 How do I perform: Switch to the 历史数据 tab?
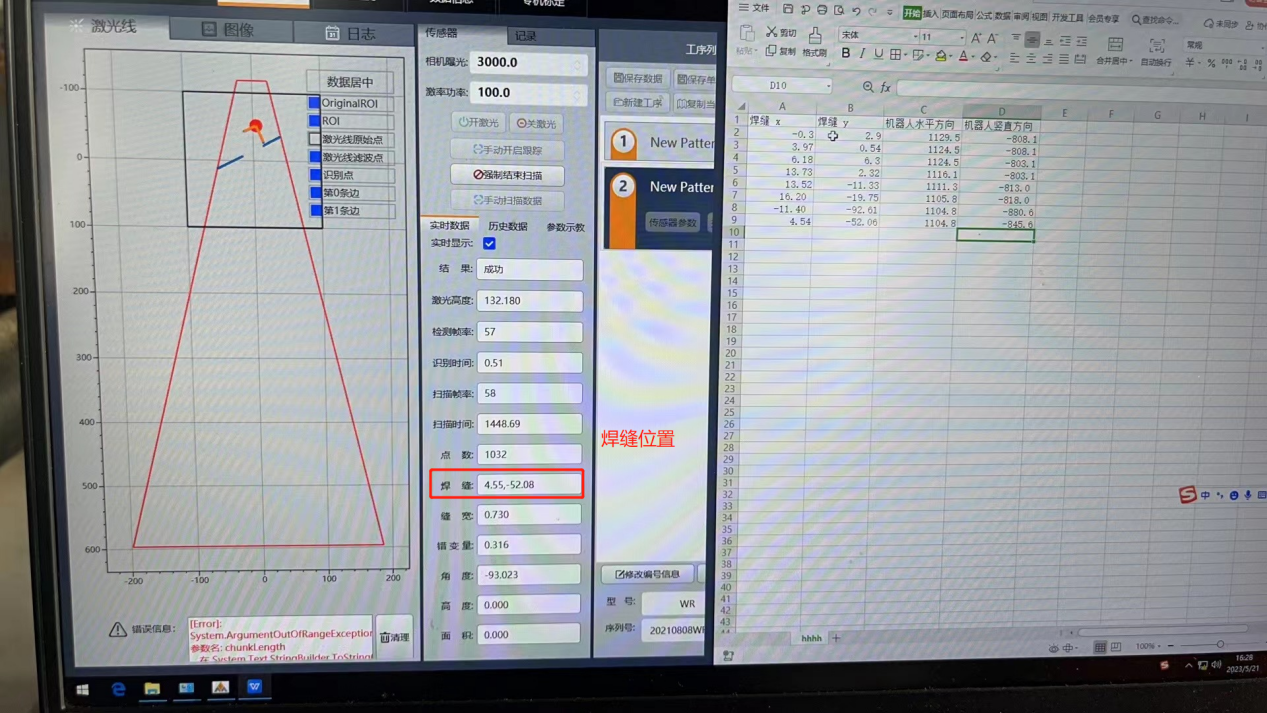tap(507, 227)
